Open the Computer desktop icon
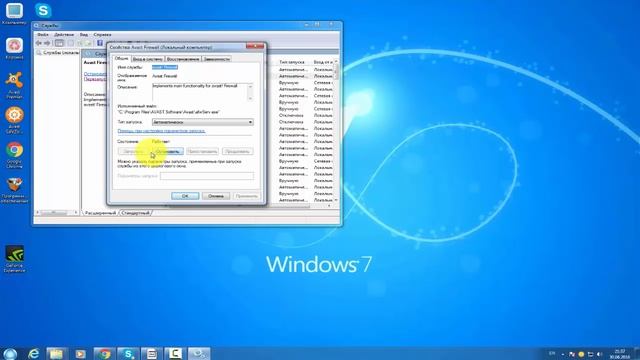The width and height of the screenshot is (640, 360). 14,13
